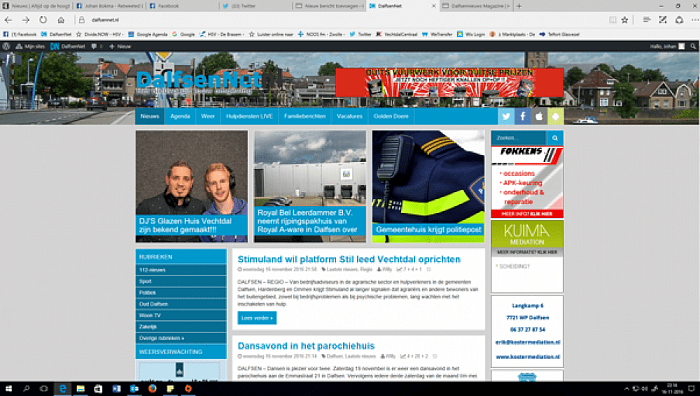Open the Windows Start menu
The height and width of the screenshot is (396, 700).
click(x=8, y=388)
